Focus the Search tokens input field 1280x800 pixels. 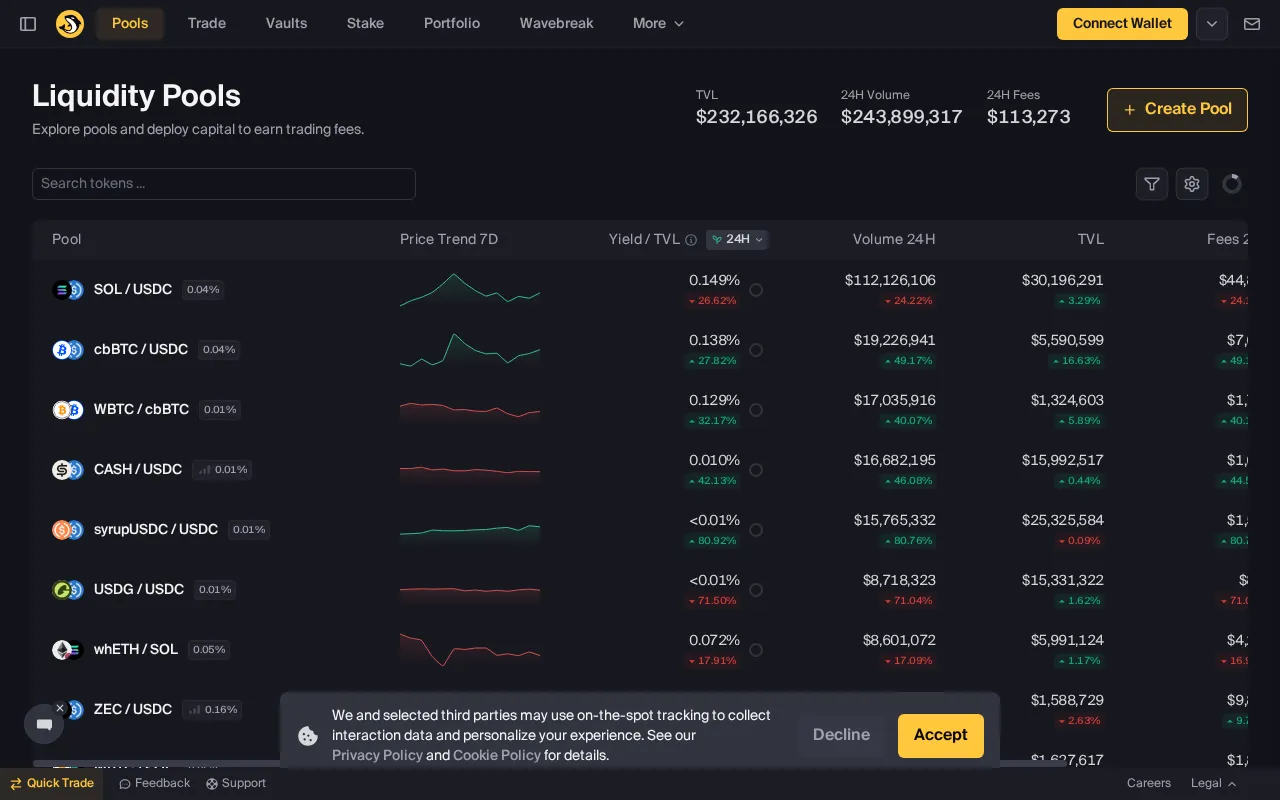point(224,184)
